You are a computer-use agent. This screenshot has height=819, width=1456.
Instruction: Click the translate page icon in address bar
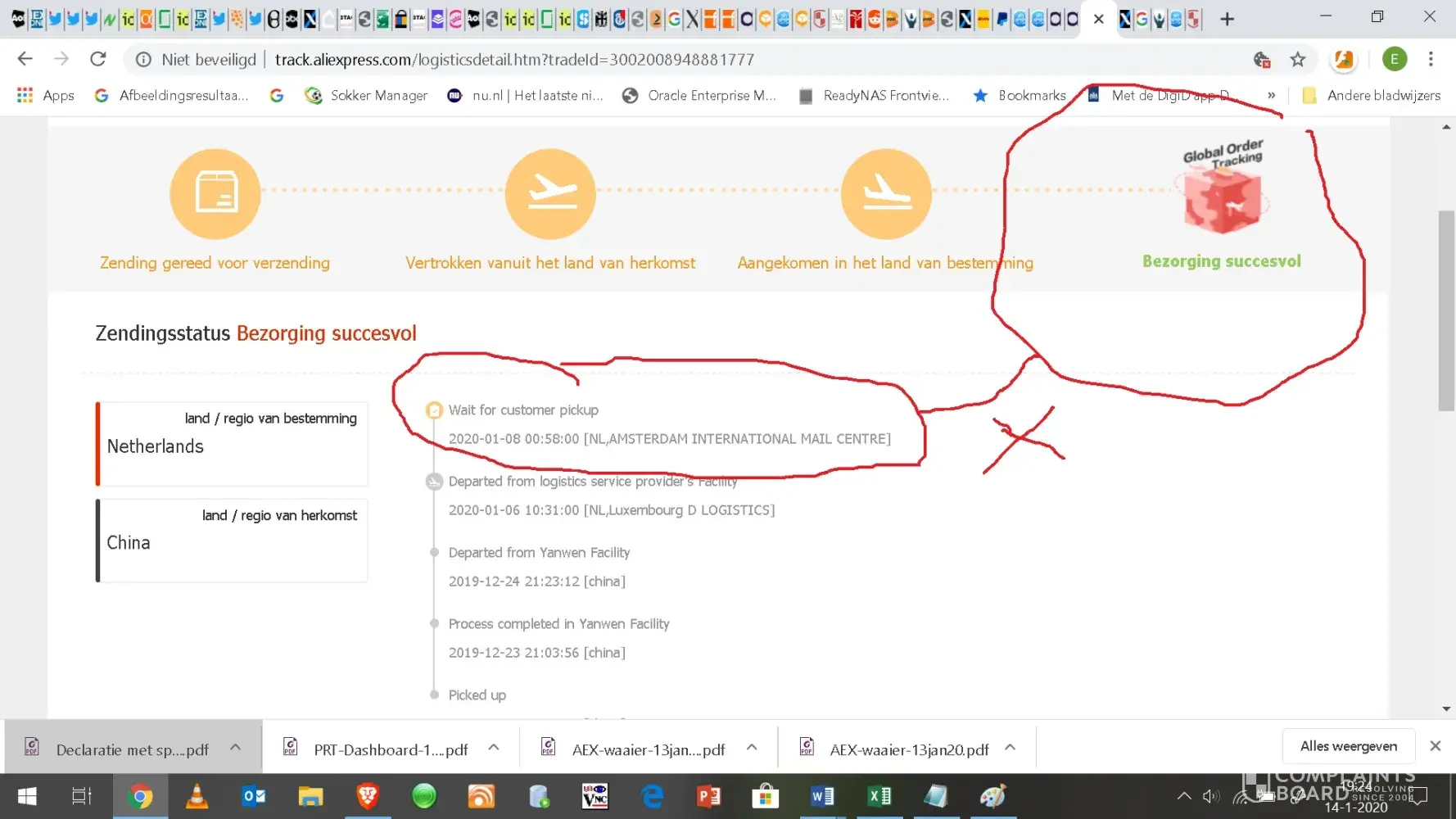click(x=1262, y=59)
